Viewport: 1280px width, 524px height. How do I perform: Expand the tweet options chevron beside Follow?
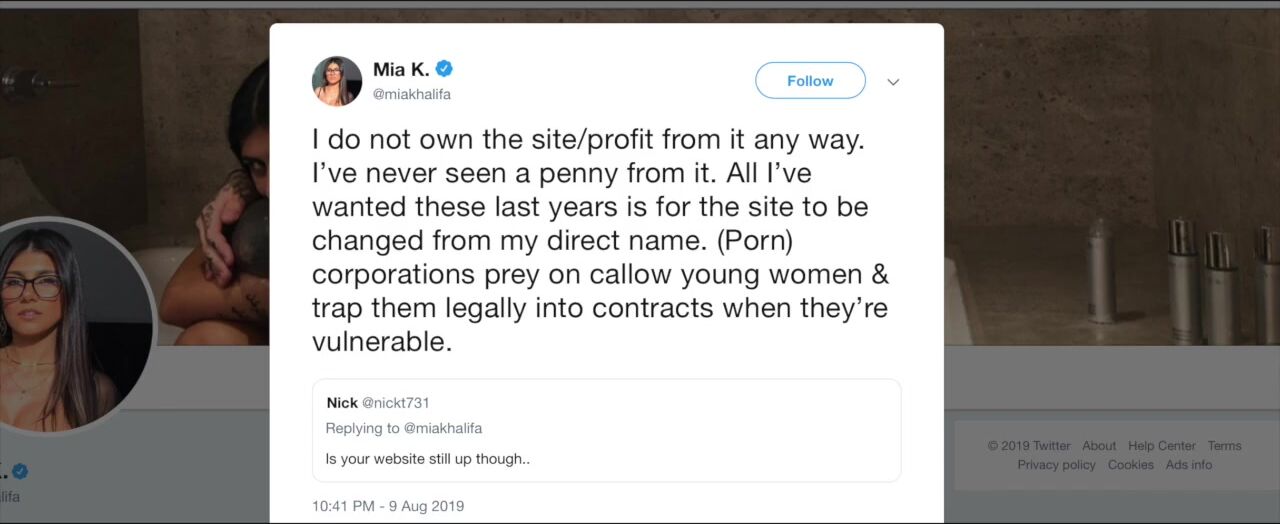pyautogui.click(x=893, y=82)
